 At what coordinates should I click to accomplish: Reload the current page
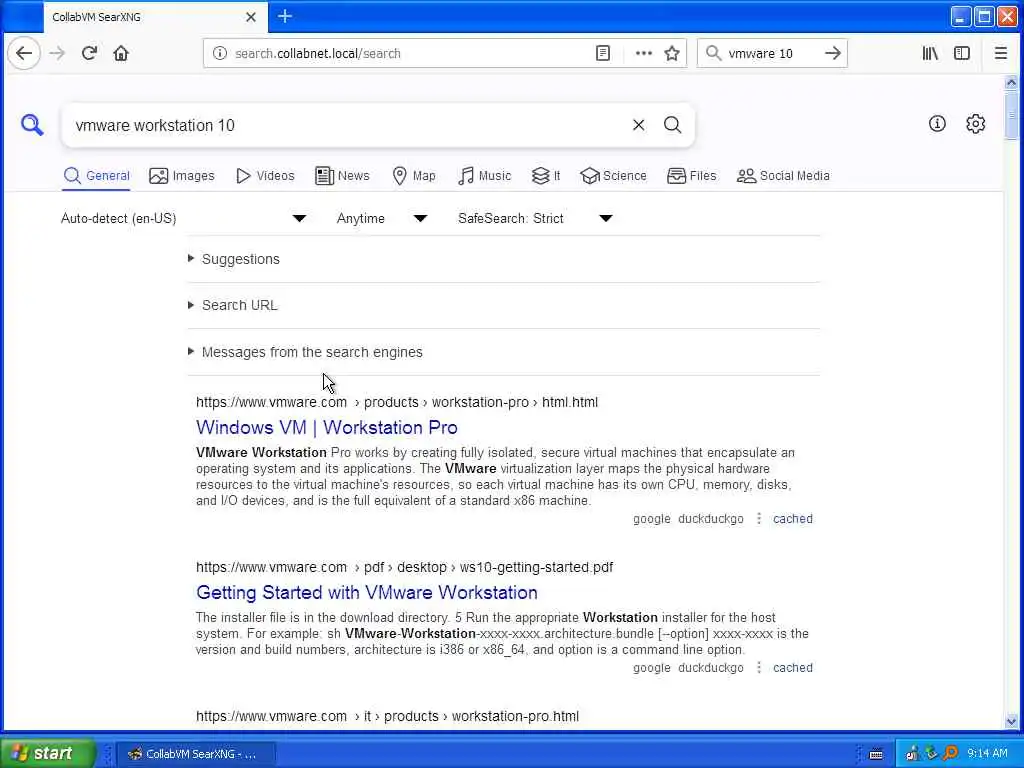click(x=89, y=54)
